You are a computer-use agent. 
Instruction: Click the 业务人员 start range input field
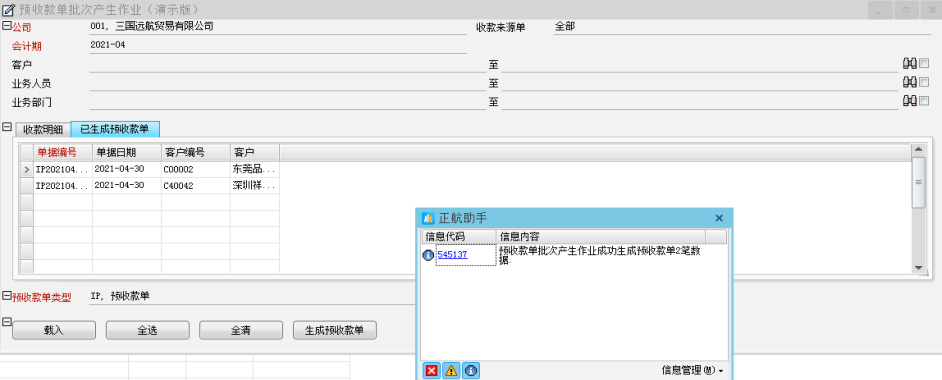pos(287,82)
